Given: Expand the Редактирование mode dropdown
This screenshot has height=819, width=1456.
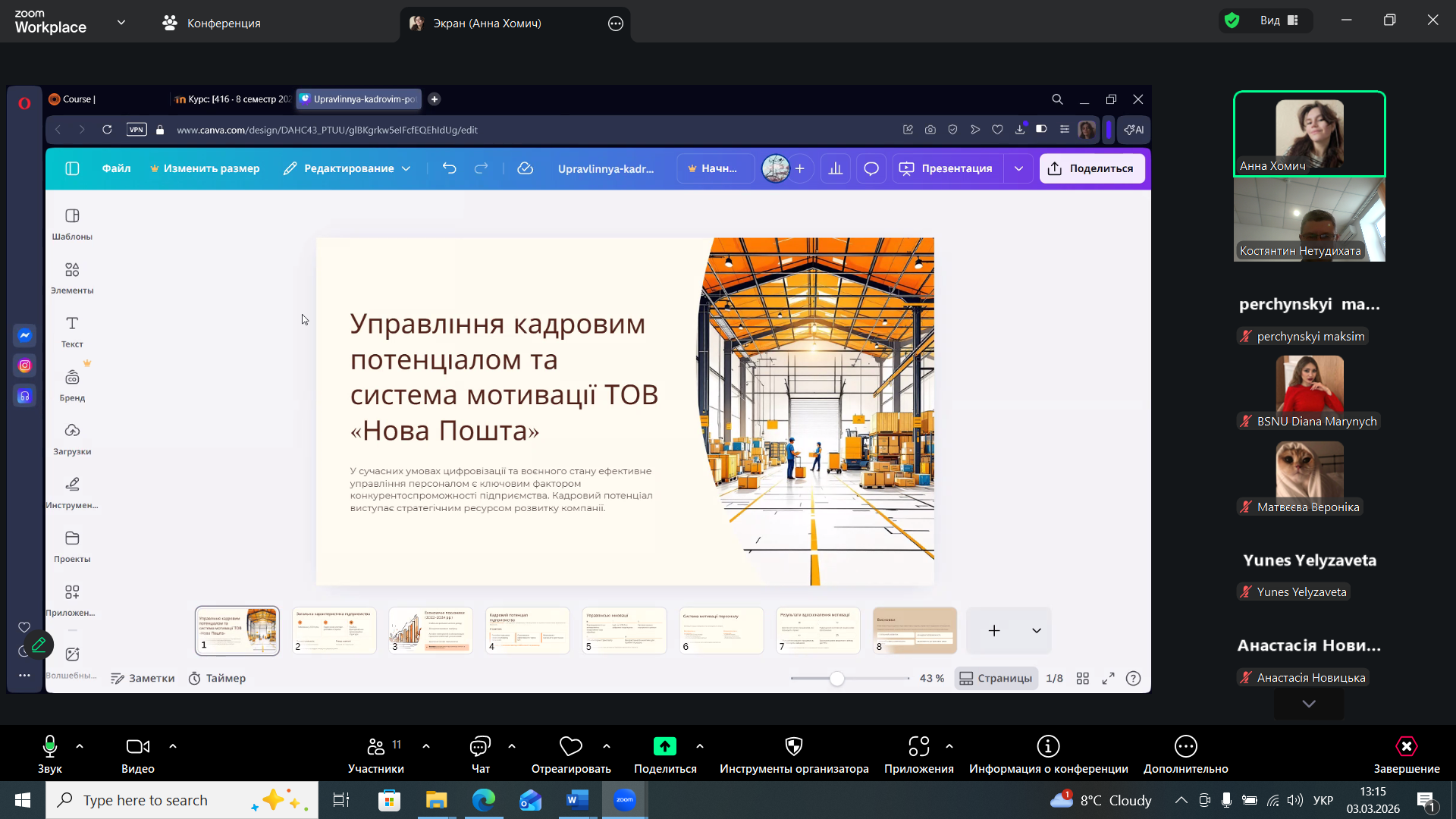Looking at the screenshot, I should 347,168.
